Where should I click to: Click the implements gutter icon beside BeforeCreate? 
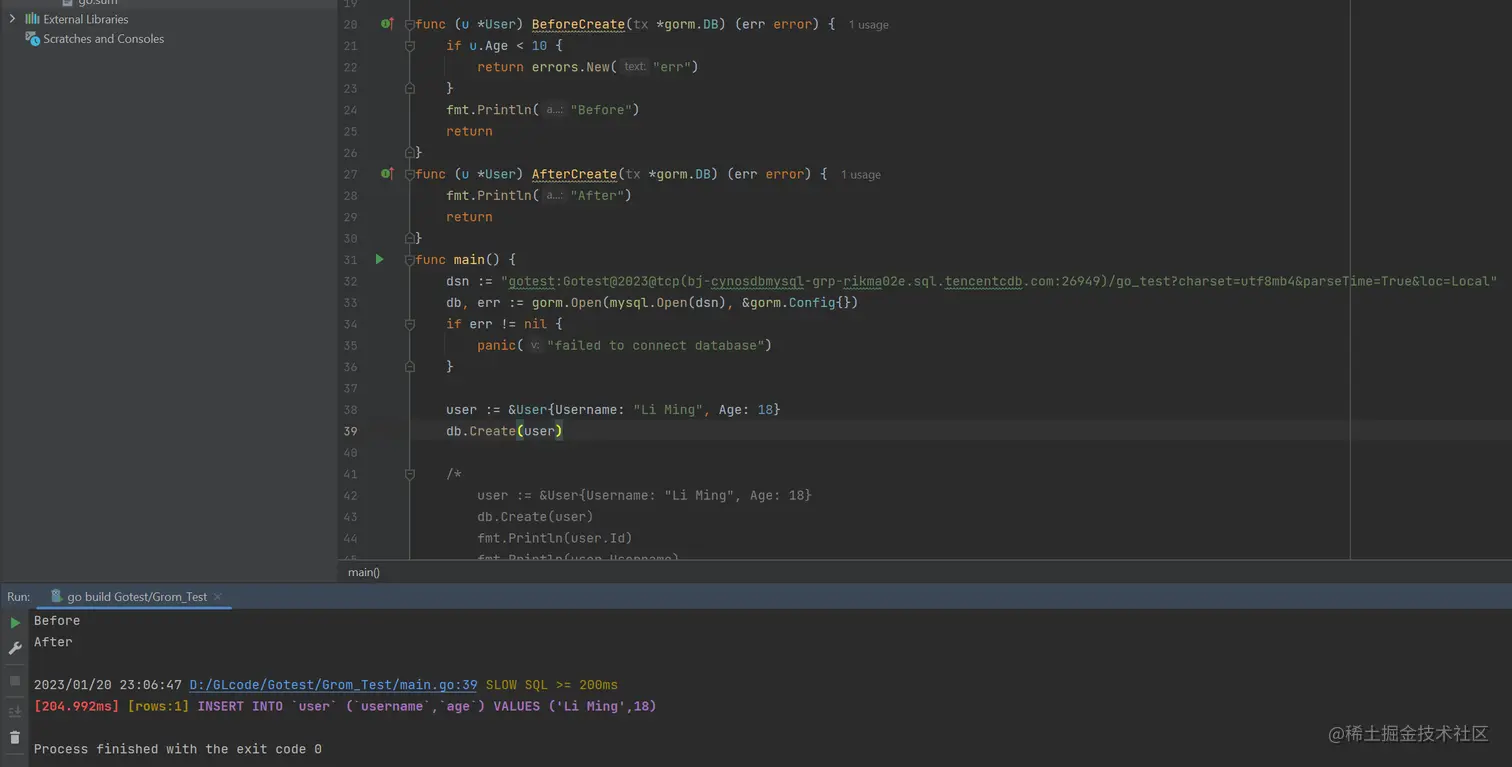coord(387,23)
